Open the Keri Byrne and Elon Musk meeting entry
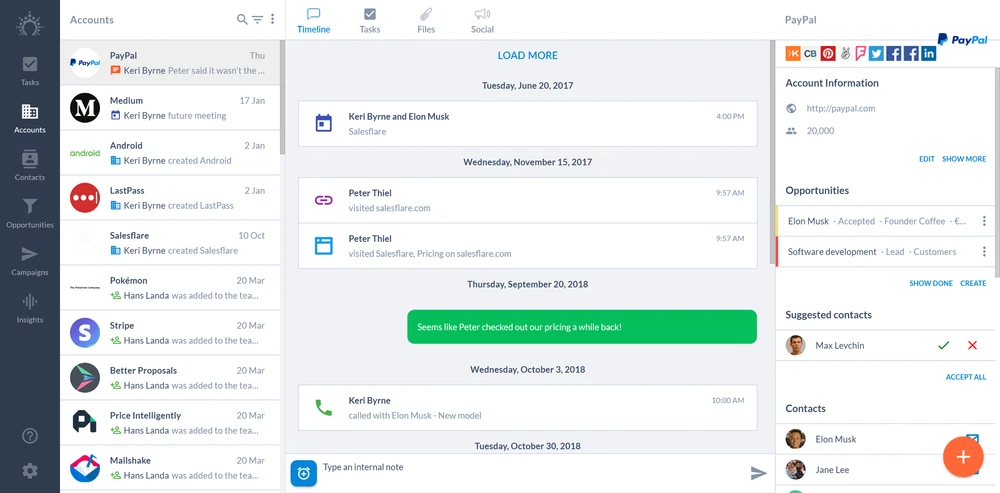The width and height of the screenshot is (1000, 493). click(x=527, y=124)
